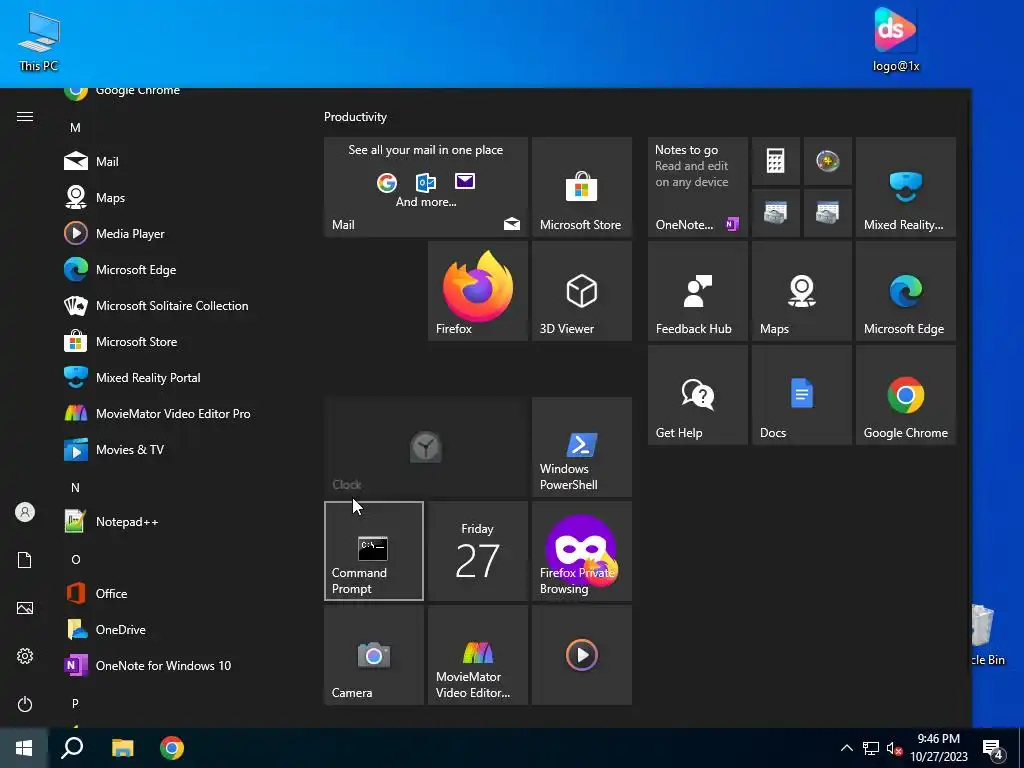The image size is (1024, 768).
Task: Launch the Google Chrome tile
Action: (906, 395)
